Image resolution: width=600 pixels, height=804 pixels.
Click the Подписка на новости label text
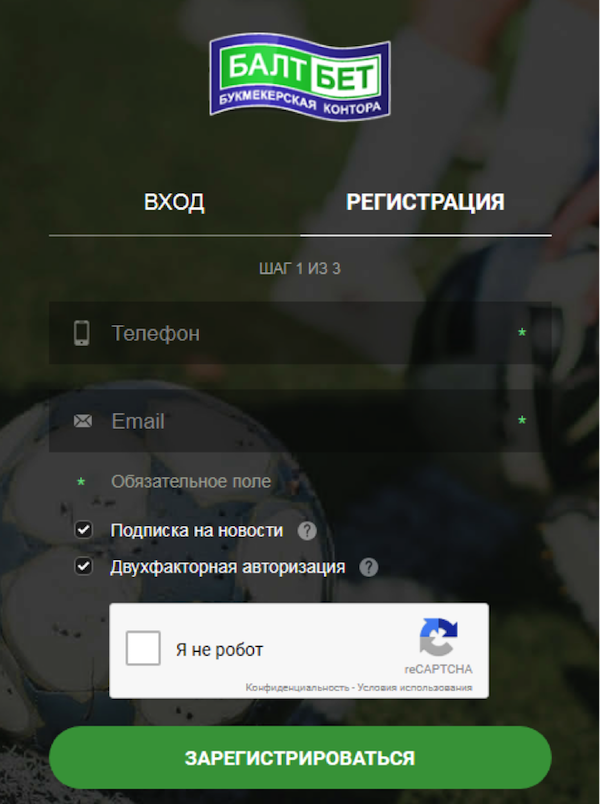[197, 530]
